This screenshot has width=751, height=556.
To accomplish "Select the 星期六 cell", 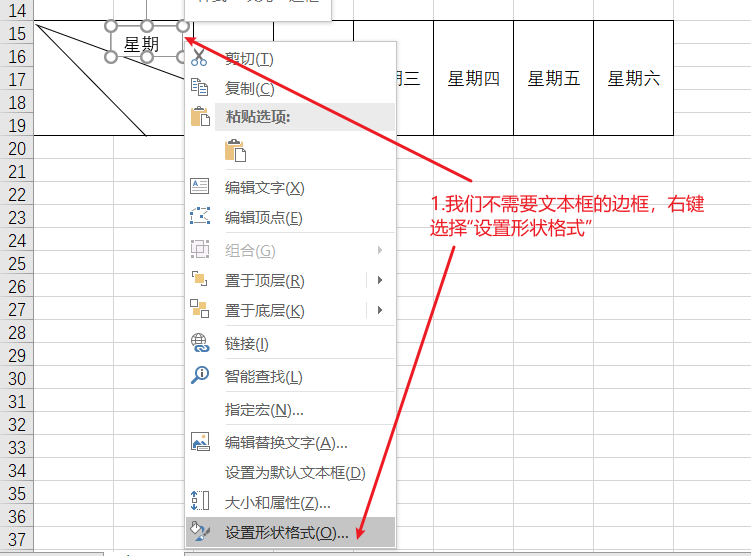I will [633, 78].
